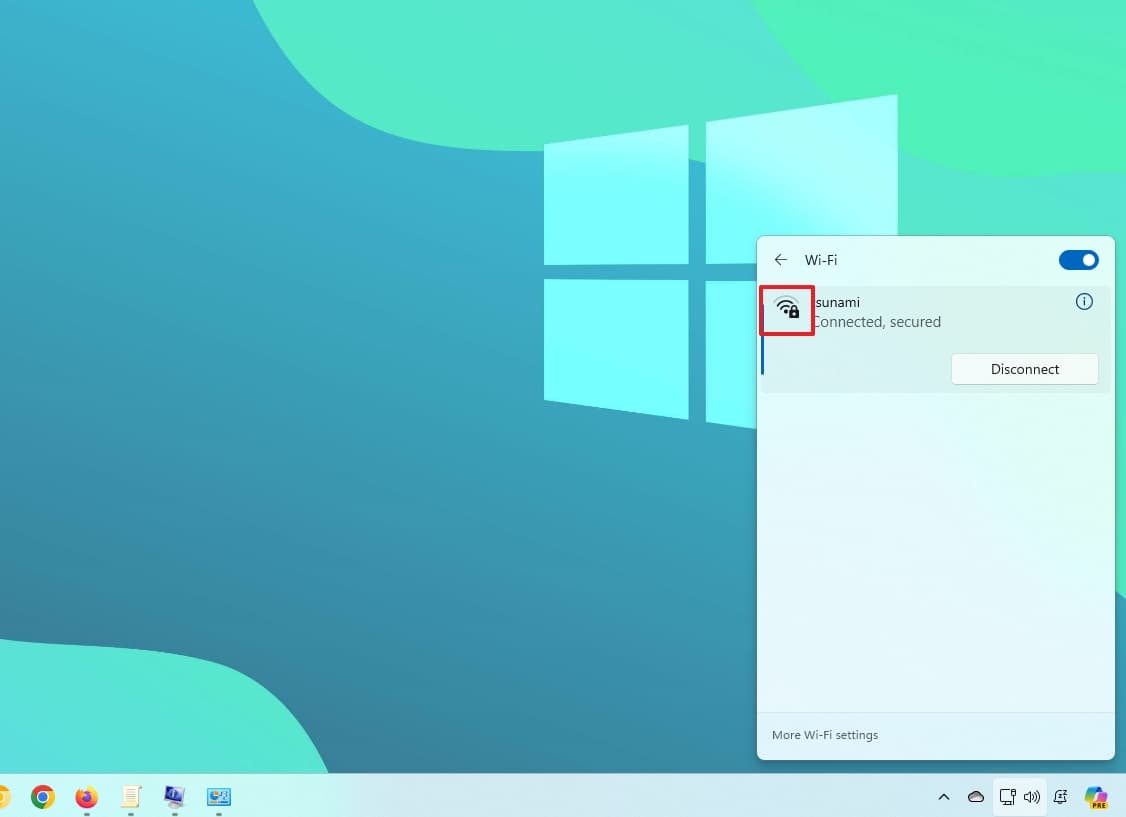The image size is (1126, 817).
Task: Open notifications via the bell icon
Action: pyautogui.click(x=1061, y=797)
